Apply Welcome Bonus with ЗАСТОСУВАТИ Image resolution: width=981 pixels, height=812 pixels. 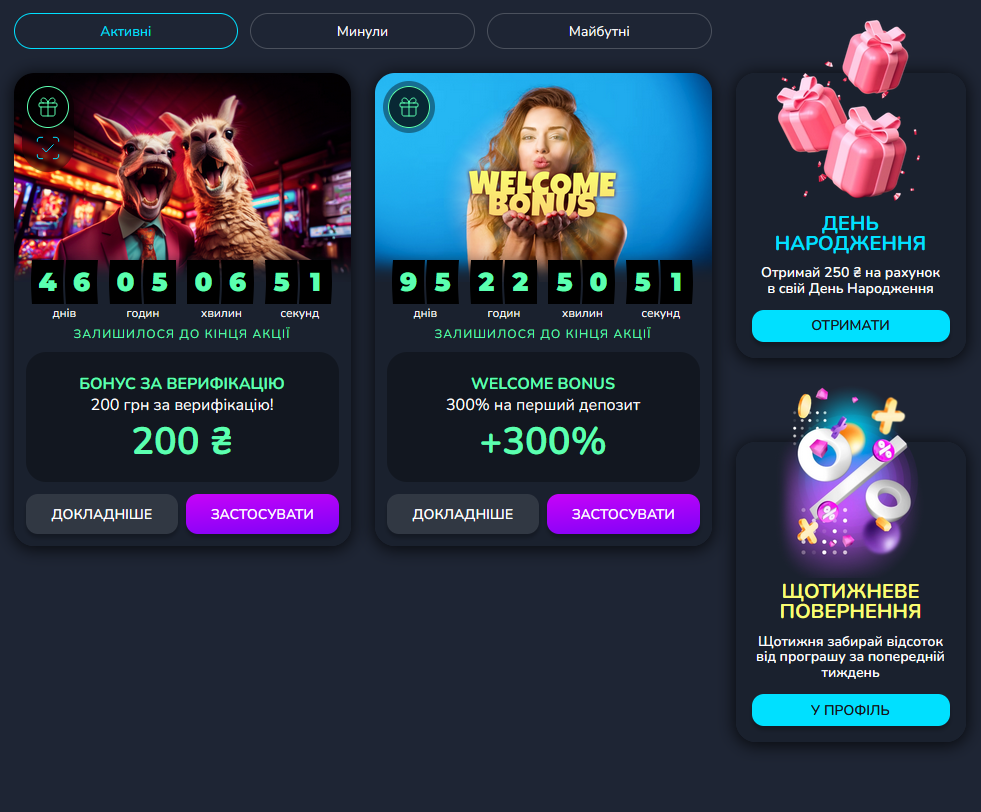click(x=623, y=514)
